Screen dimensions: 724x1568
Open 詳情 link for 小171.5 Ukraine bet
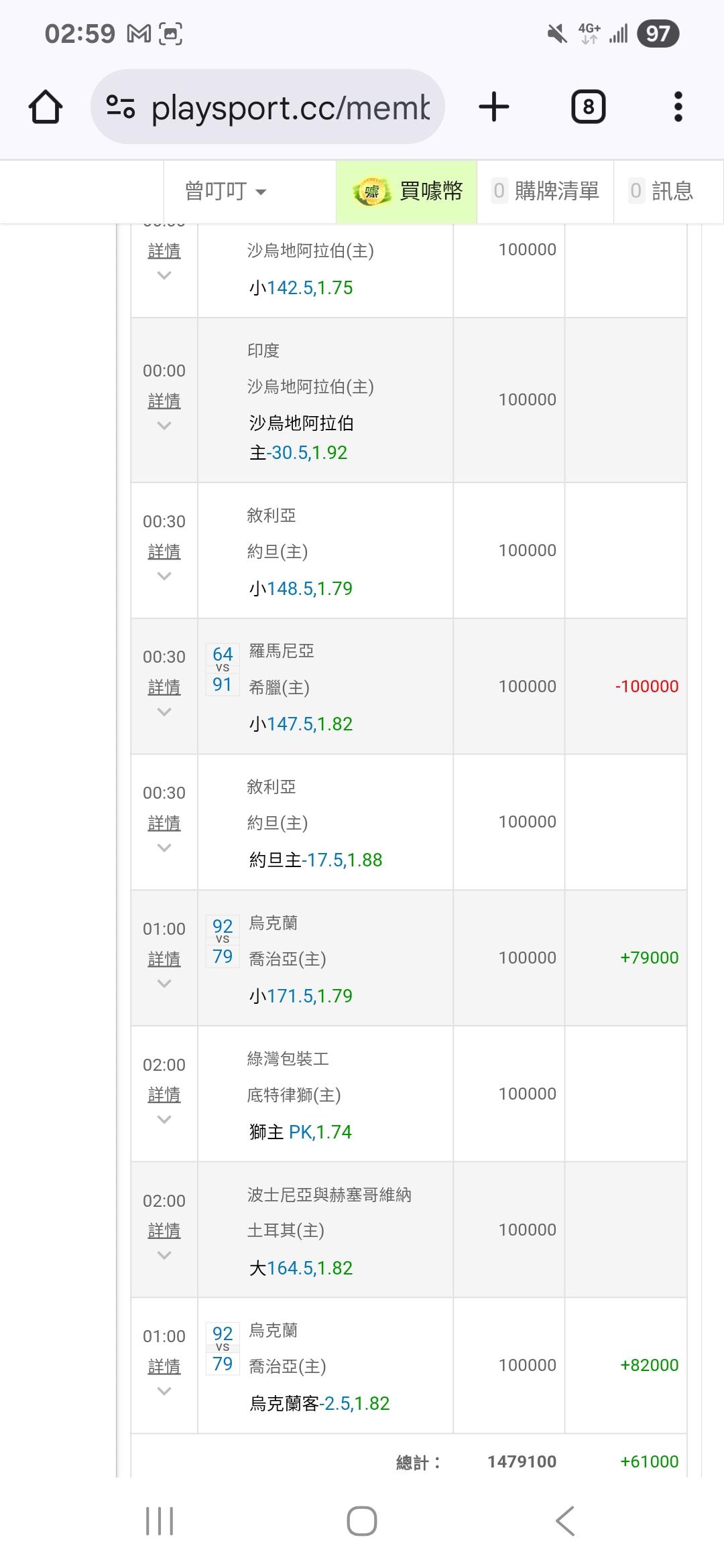coord(164,960)
